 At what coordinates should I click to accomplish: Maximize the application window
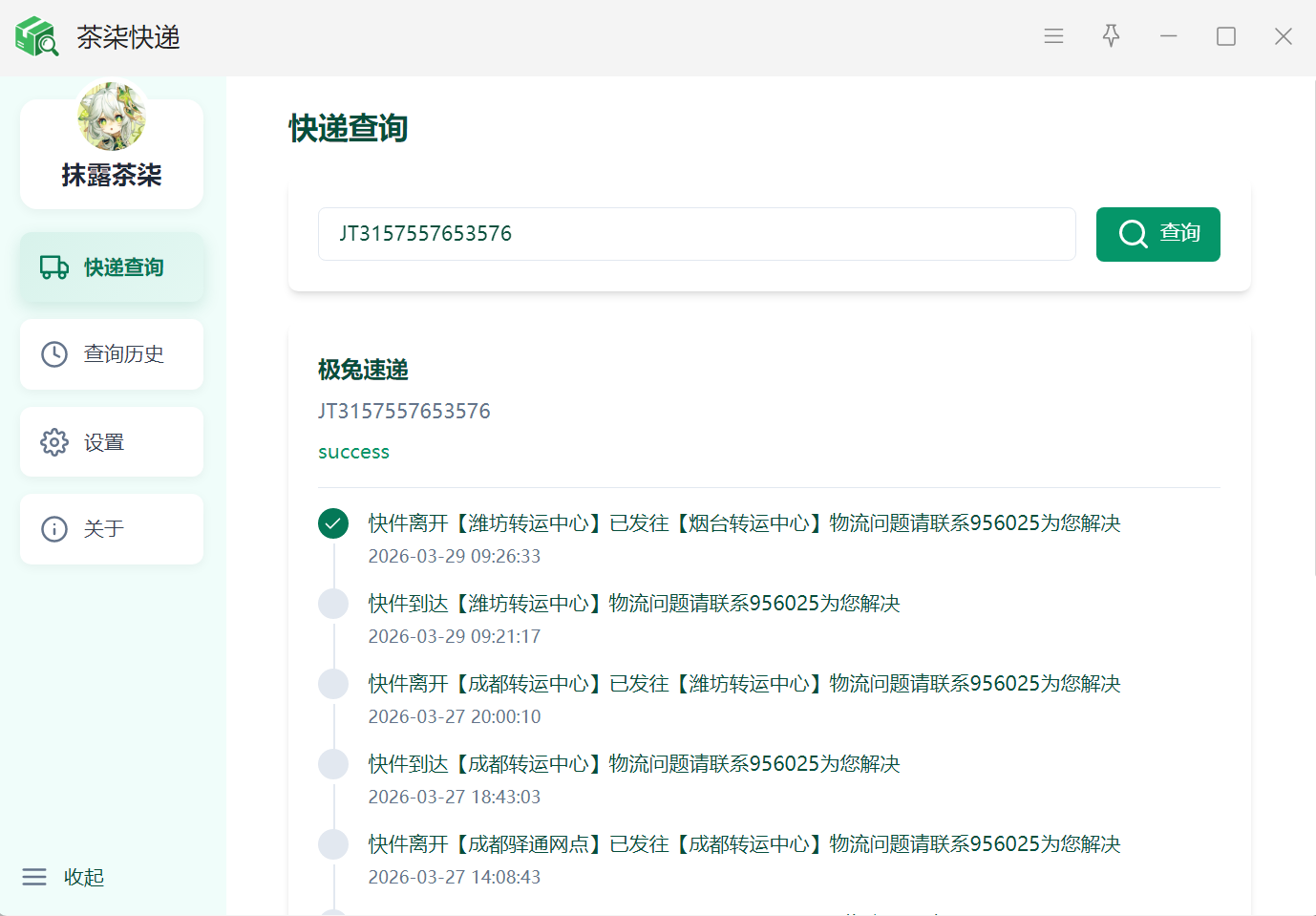click(x=1226, y=36)
